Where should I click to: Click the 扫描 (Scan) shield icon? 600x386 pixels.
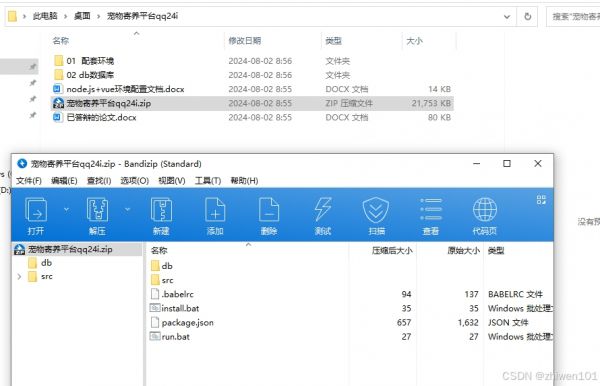click(376, 216)
